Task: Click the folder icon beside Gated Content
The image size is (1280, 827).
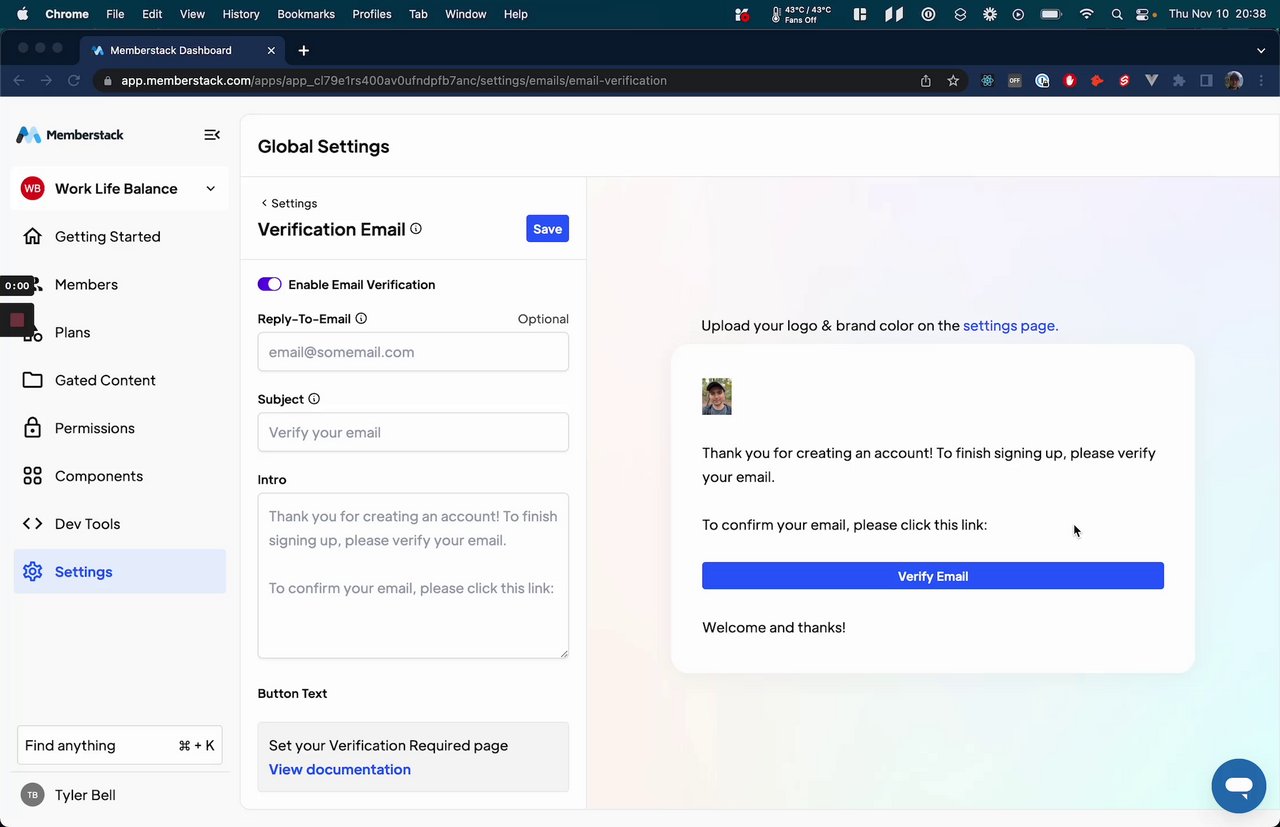Action: click(33, 380)
